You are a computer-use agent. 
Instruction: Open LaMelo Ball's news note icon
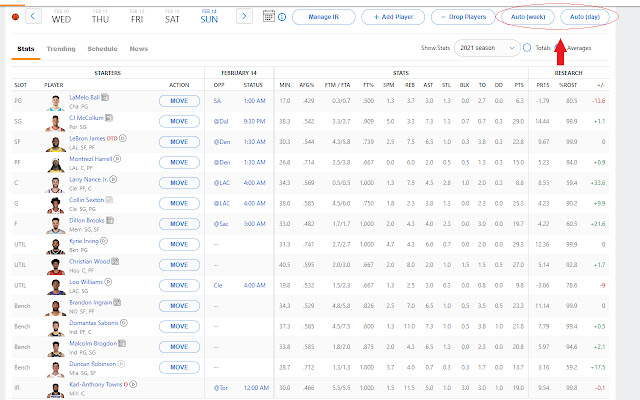coord(105,97)
